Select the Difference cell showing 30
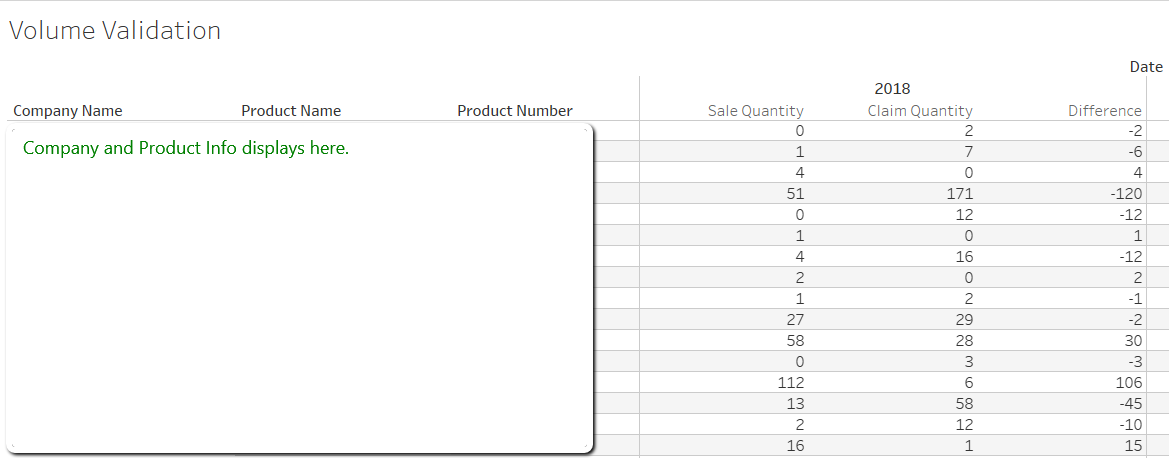 [1132, 341]
